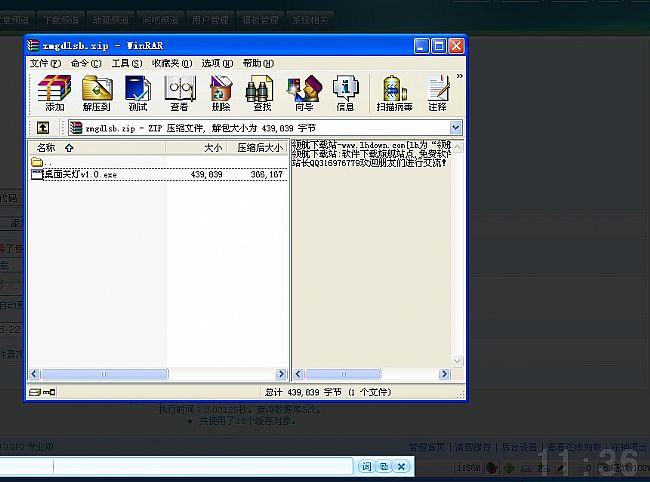650x482 pixels.
Task: Click comment pane left scroll arrow
Action: click(x=298, y=374)
